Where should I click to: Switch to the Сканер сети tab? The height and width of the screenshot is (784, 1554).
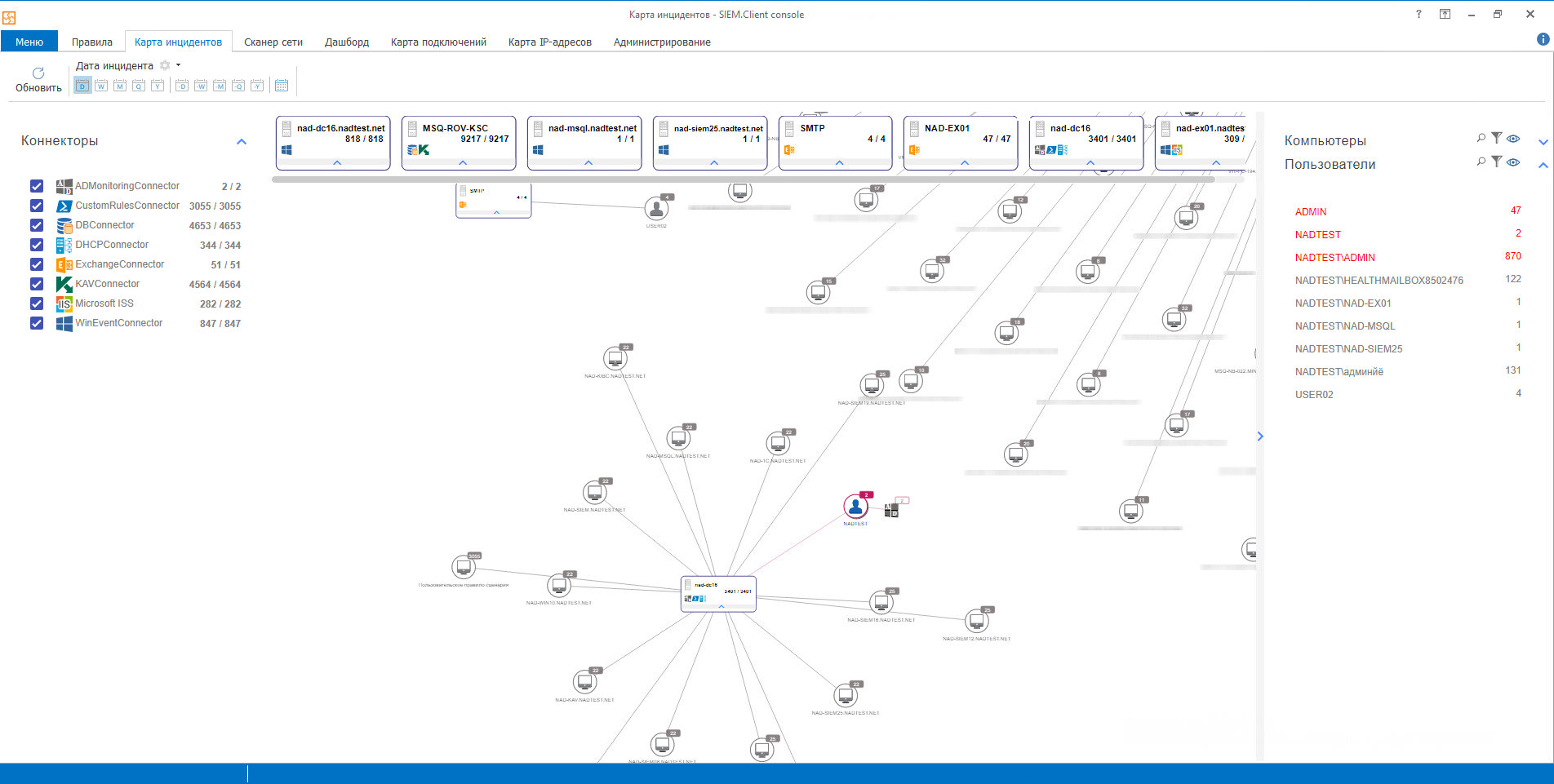[x=273, y=42]
